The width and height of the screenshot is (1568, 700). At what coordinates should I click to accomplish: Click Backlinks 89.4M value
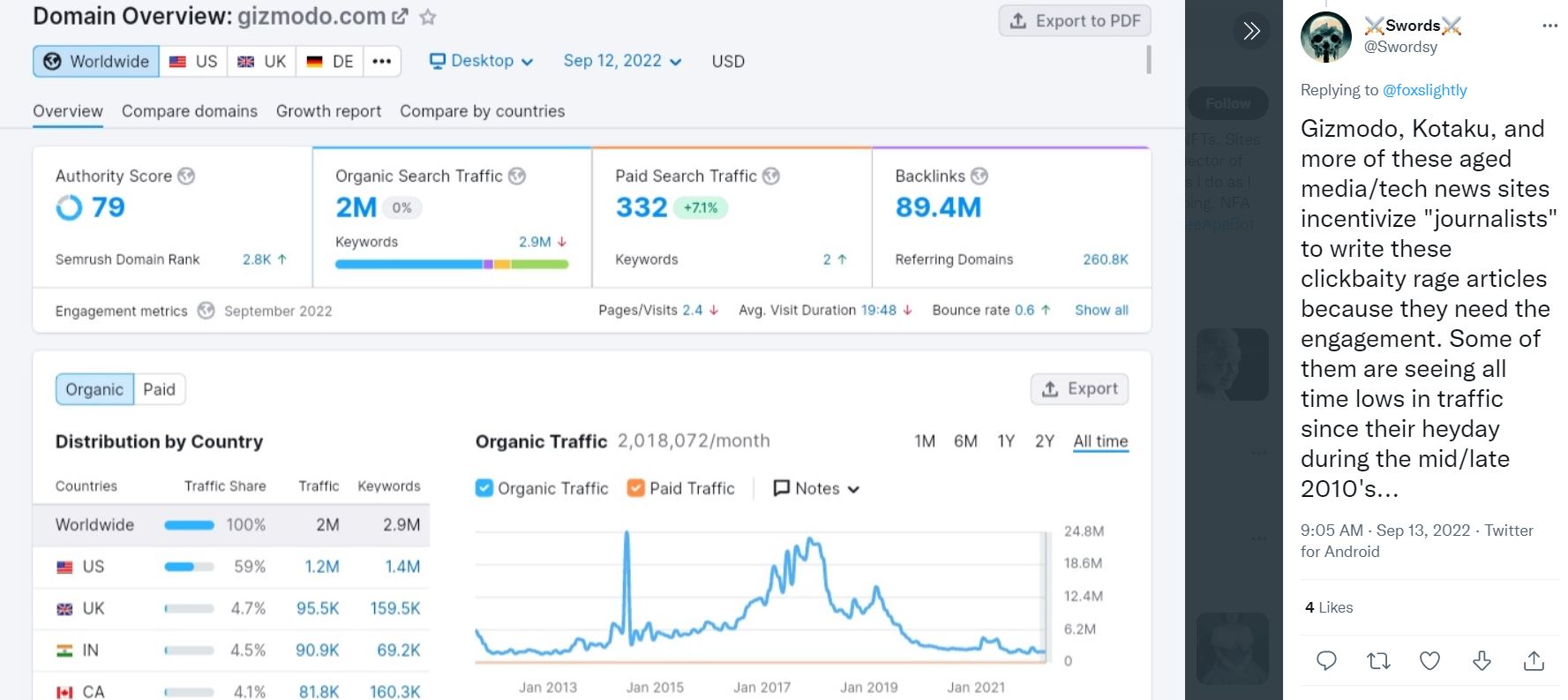pyautogui.click(x=938, y=207)
